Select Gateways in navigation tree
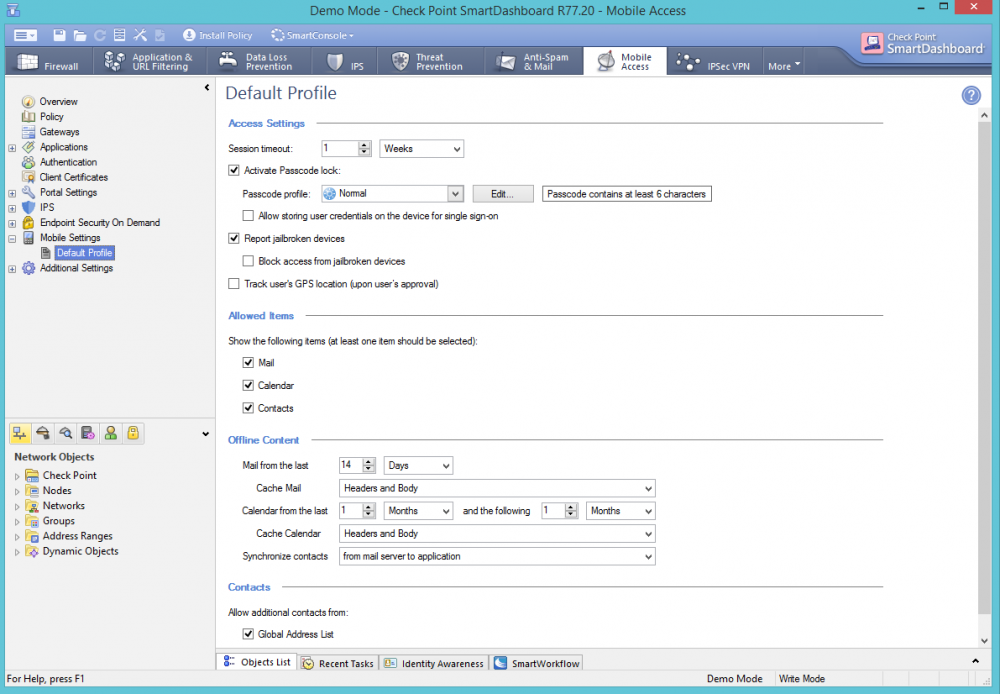Viewport: 1000px width, 694px height. point(59,132)
